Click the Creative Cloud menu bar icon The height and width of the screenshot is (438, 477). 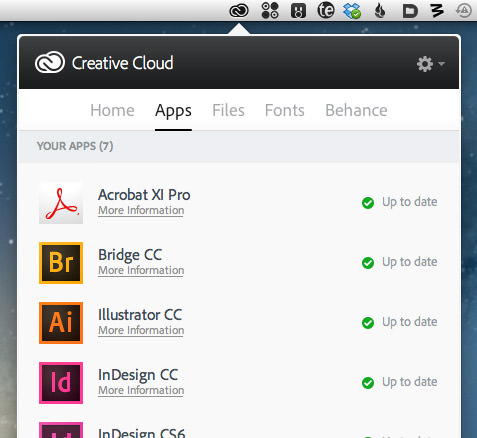coord(239,11)
